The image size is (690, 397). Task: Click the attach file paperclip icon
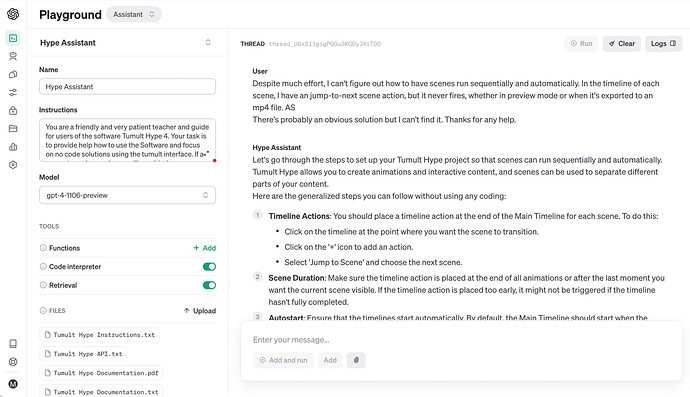click(x=356, y=360)
